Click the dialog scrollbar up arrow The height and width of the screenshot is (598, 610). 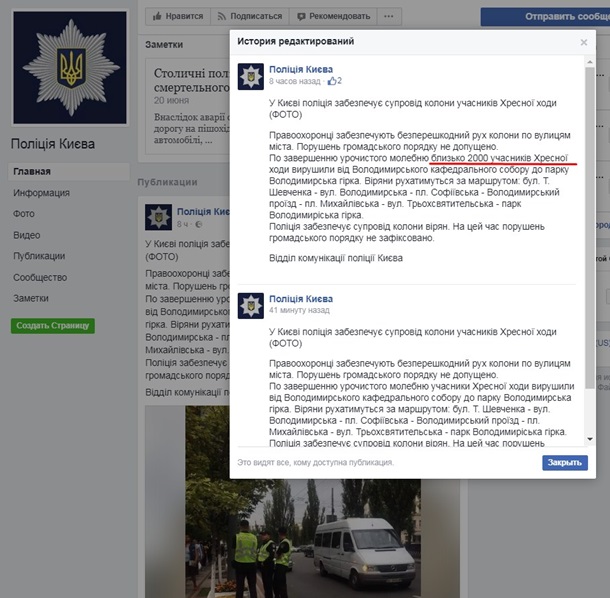coord(590,62)
